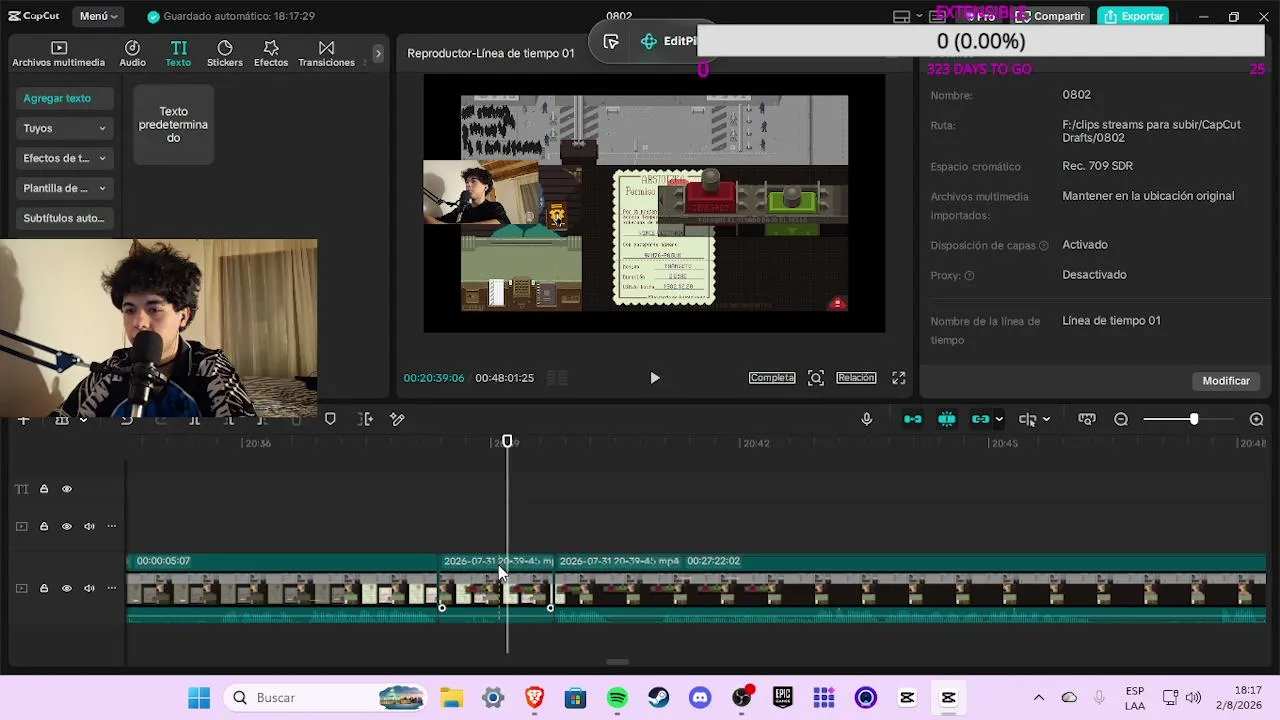Play the preview video

coord(655,378)
